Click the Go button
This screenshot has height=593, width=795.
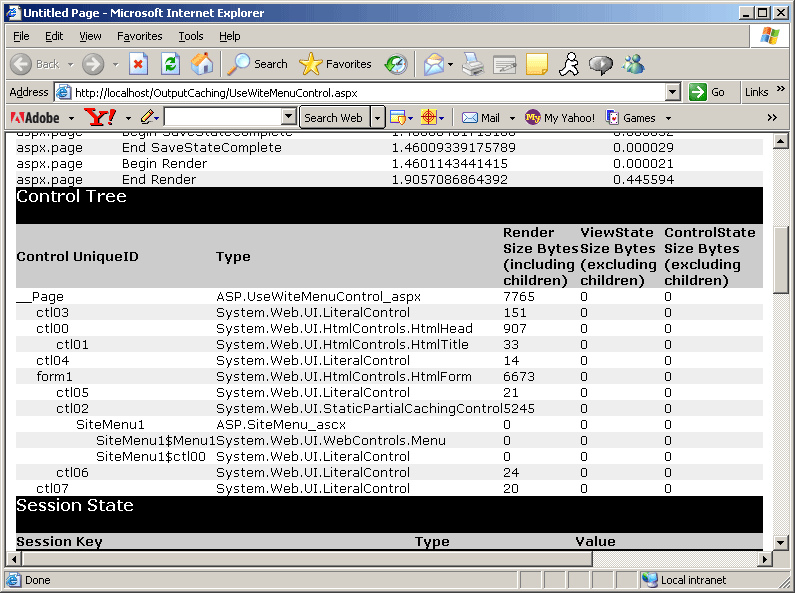708,92
